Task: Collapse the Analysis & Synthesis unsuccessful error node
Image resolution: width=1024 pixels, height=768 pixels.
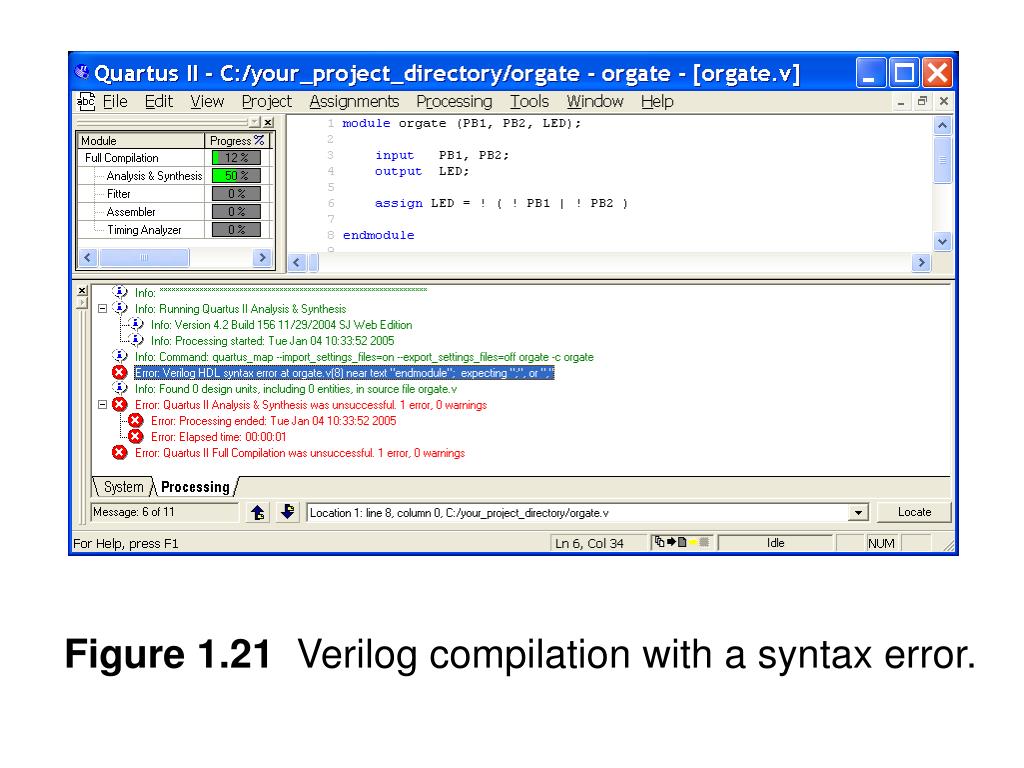Action: click(x=103, y=405)
